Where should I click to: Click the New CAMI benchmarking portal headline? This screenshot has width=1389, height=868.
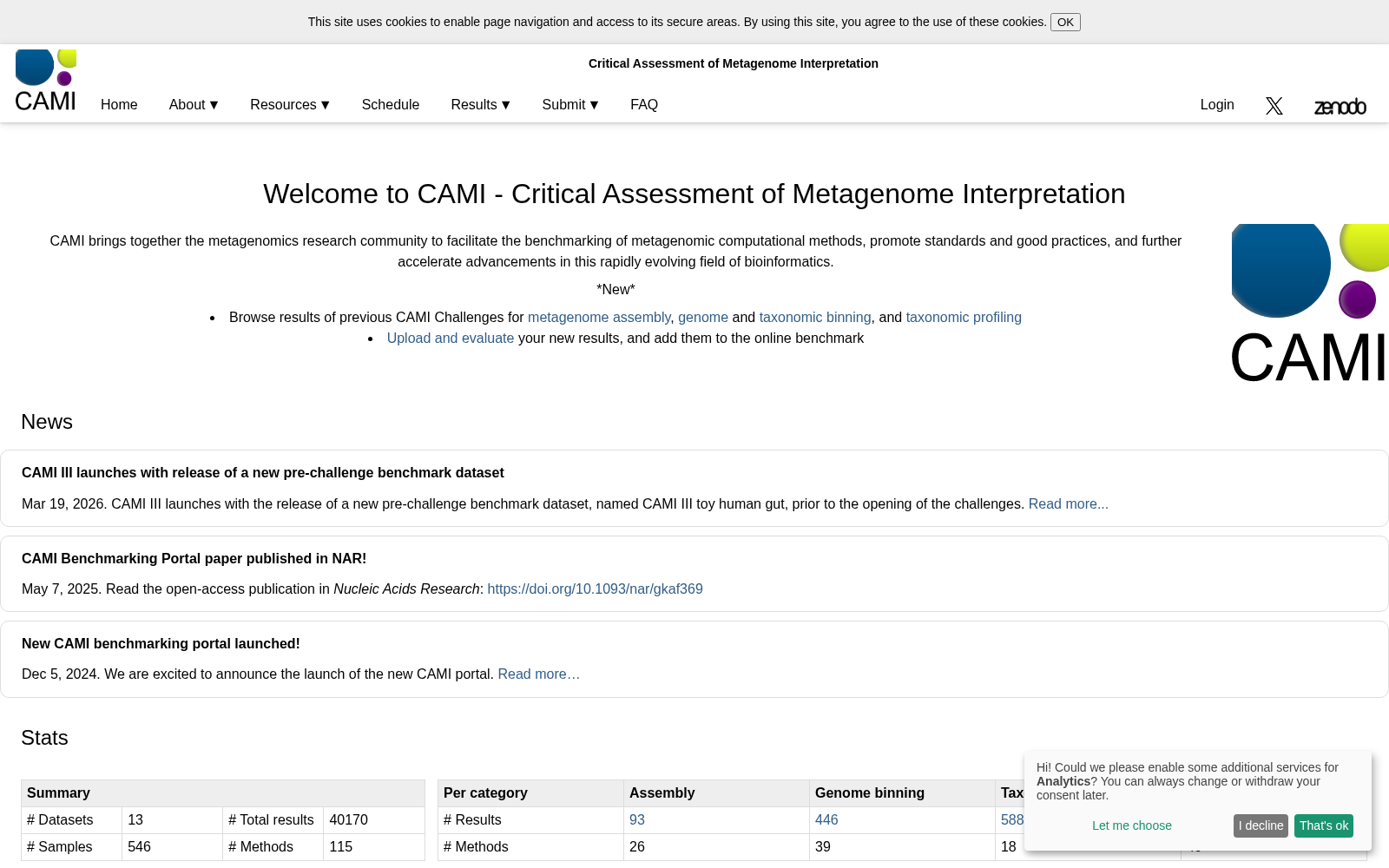pos(161,644)
